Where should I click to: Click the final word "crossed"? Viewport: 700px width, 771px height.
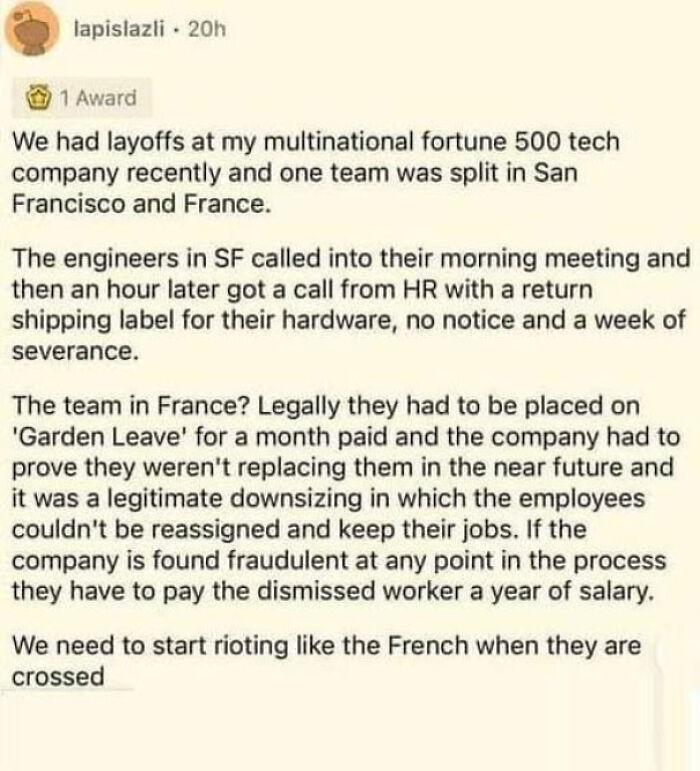coord(58,677)
